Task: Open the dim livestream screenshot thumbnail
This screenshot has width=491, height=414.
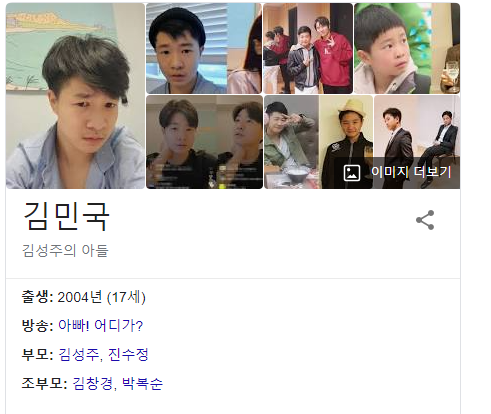Action: pyautogui.click(x=204, y=142)
